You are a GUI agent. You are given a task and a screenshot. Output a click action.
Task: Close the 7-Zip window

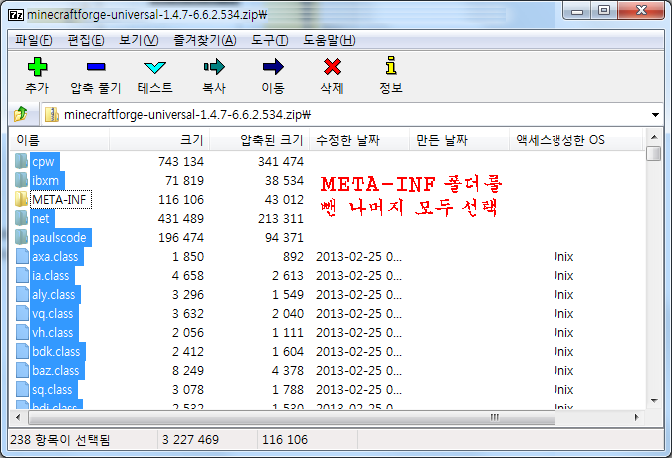tap(642, 11)
